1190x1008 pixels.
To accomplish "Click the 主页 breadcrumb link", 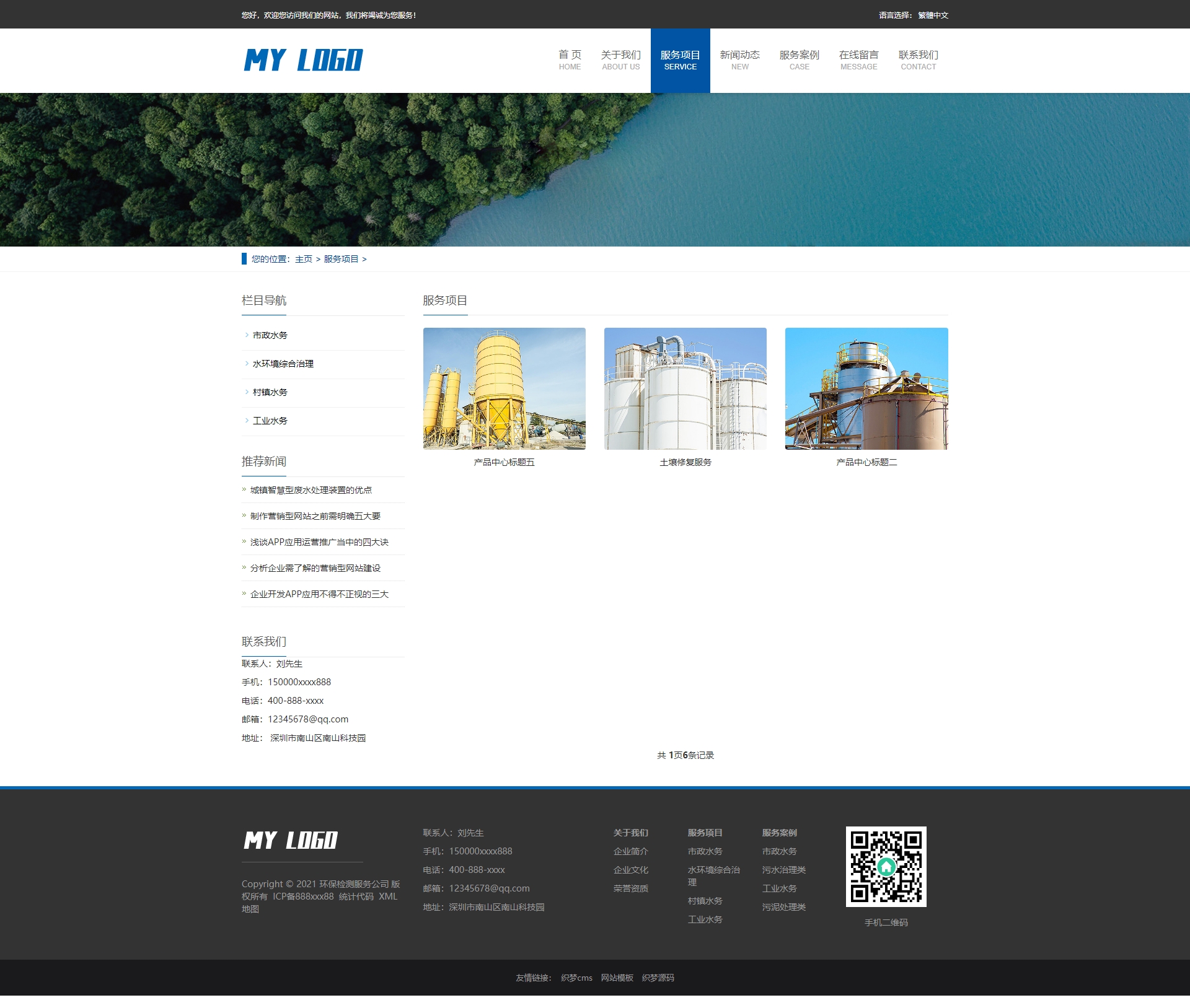I will tap(304, 259).
